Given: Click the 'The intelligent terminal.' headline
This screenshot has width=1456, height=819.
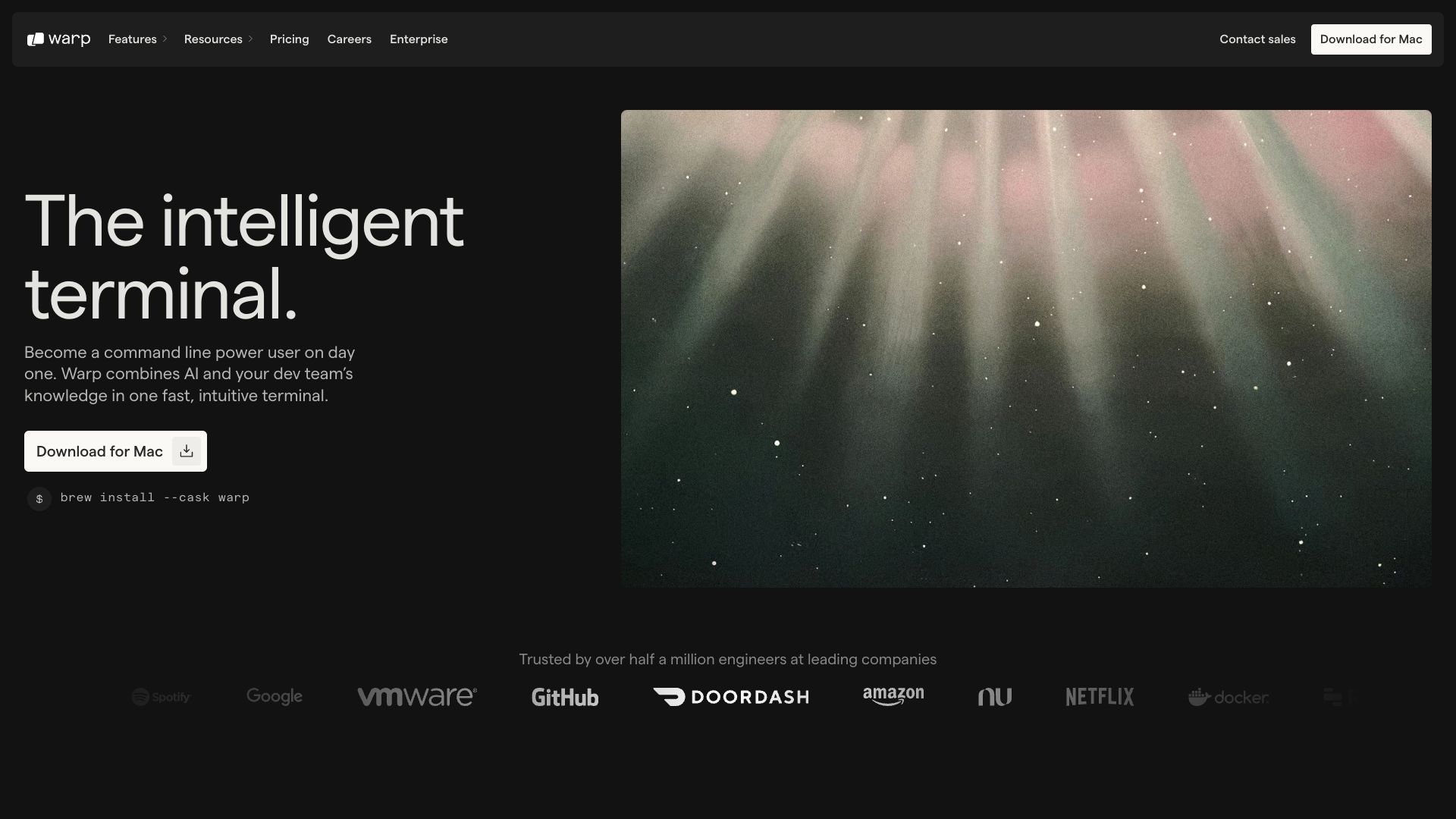Looking at the screenshot, I should [244, 257].
